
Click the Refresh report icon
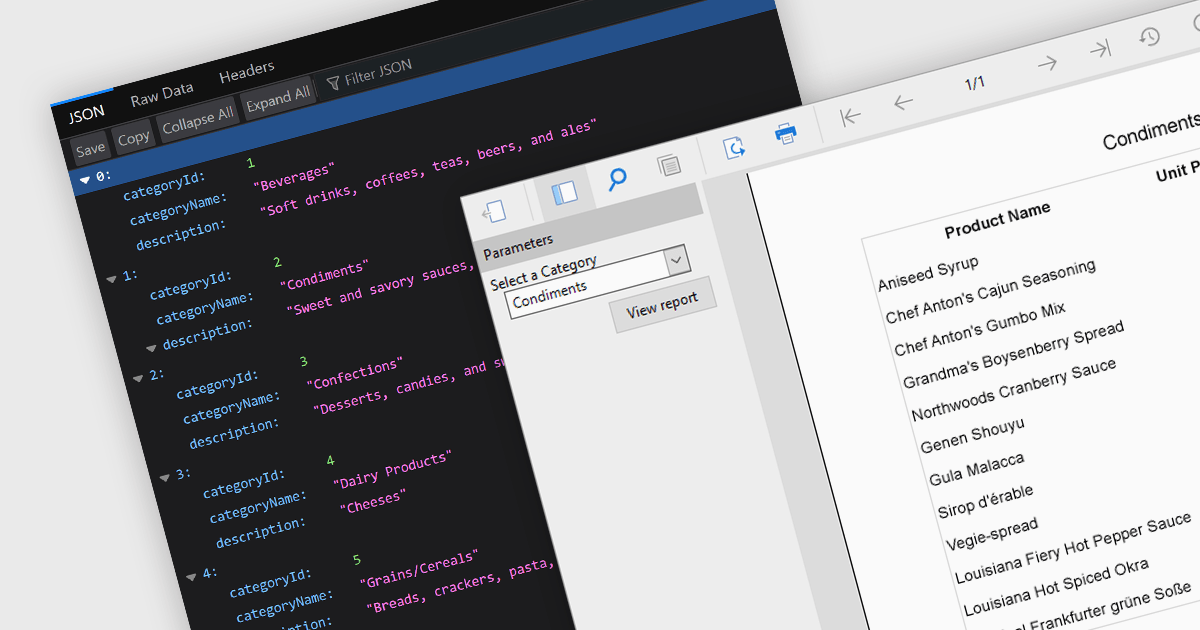pos(735,148)
